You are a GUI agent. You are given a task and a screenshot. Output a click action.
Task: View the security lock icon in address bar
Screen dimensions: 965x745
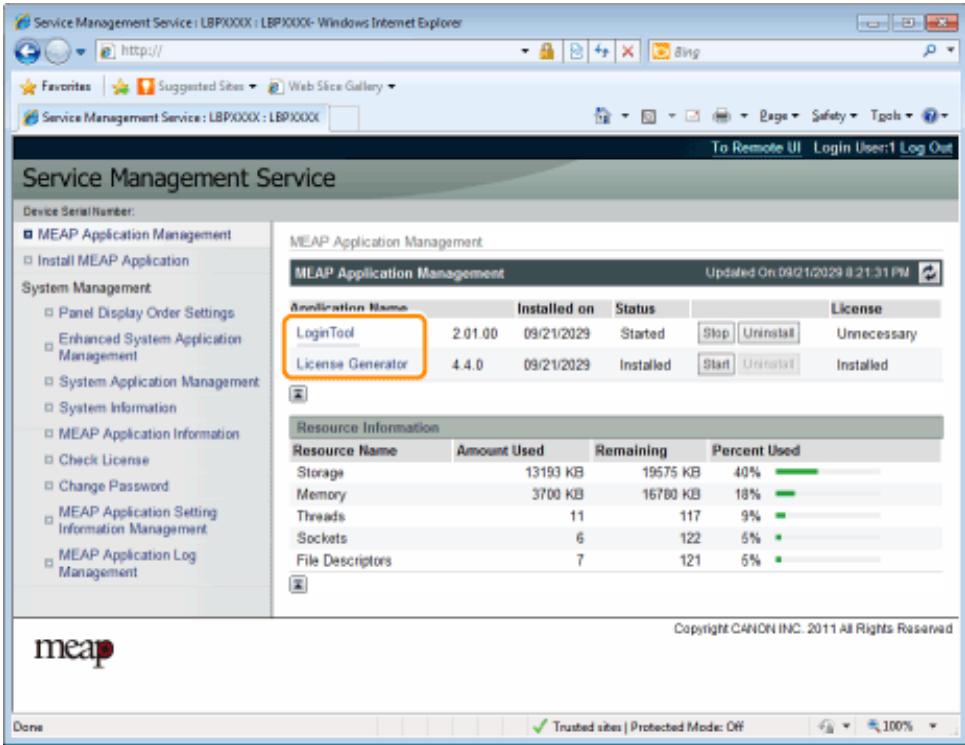(x=547, y=51)
